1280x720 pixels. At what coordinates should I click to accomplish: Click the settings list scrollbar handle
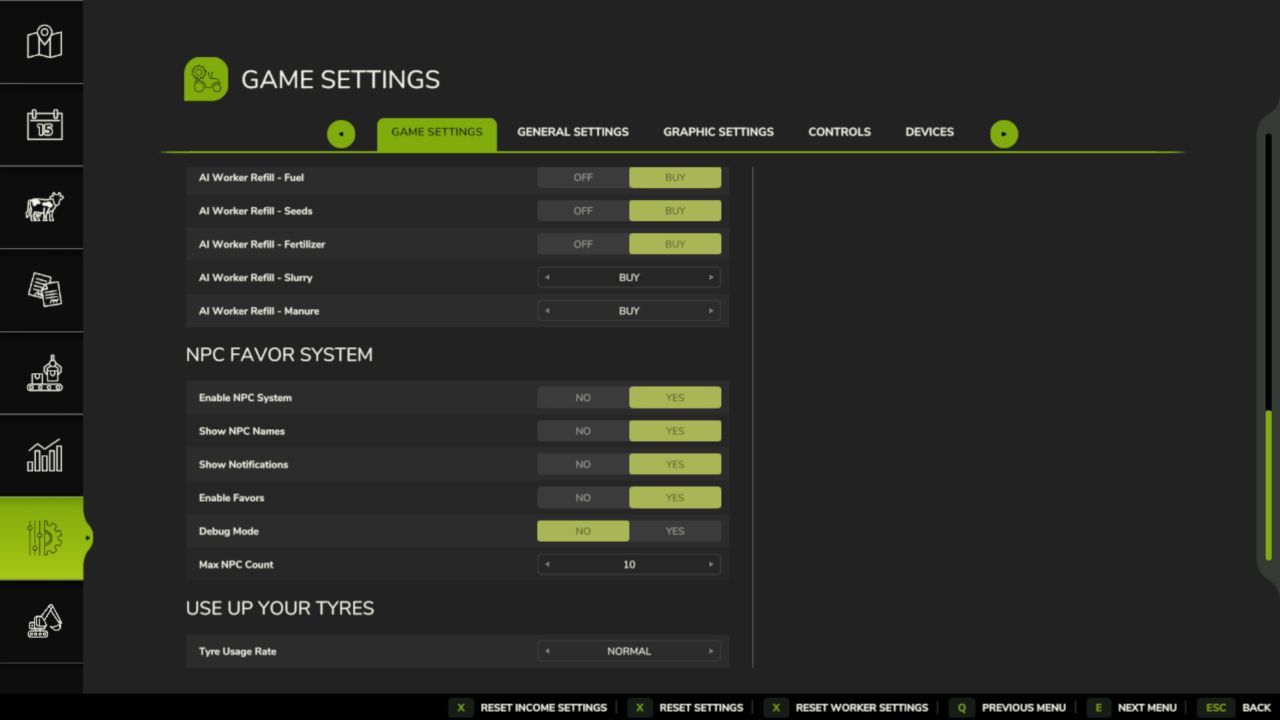[x=1268, y=485]
